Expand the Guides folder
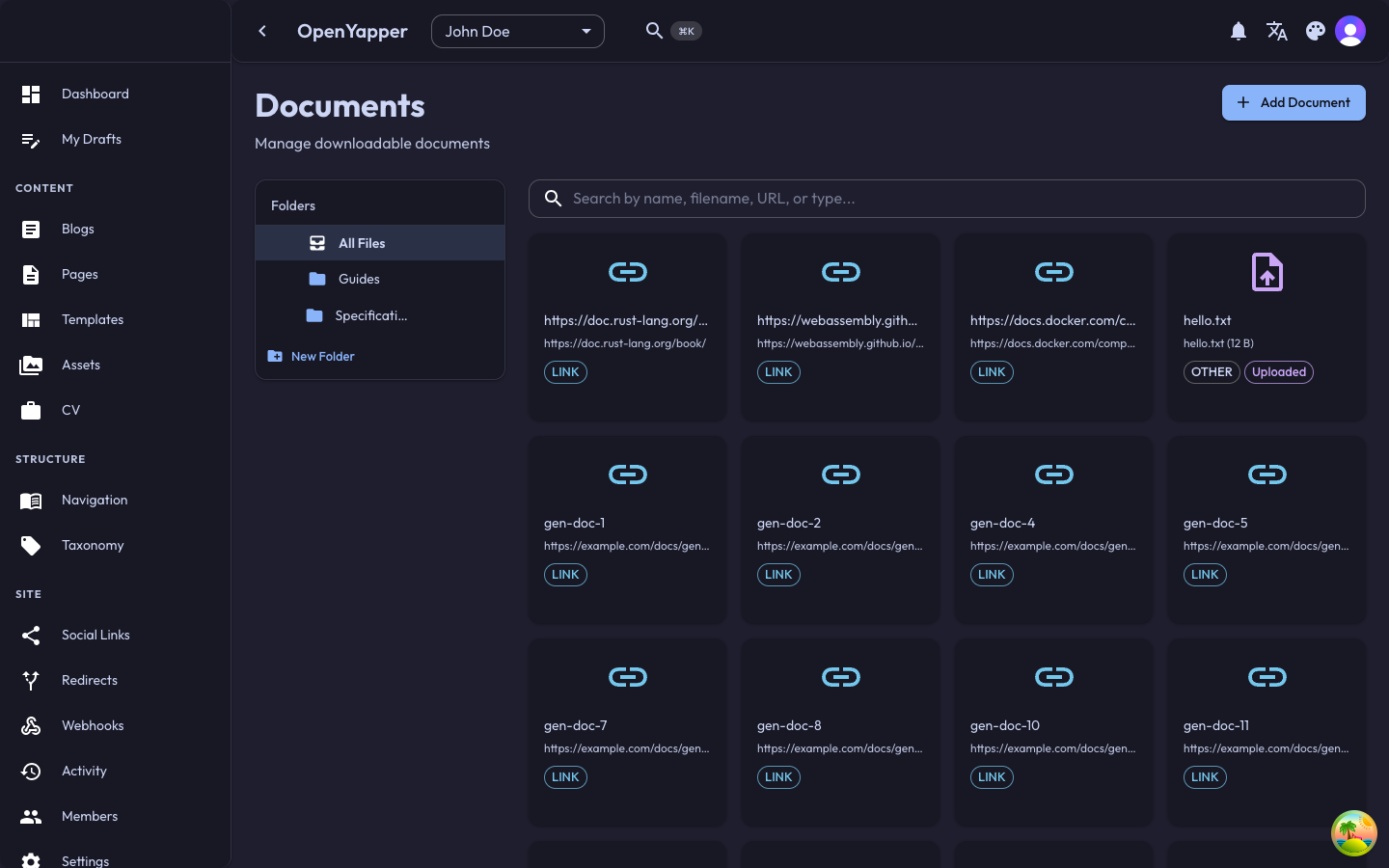 pyautogui.click(x=359, y=279)
